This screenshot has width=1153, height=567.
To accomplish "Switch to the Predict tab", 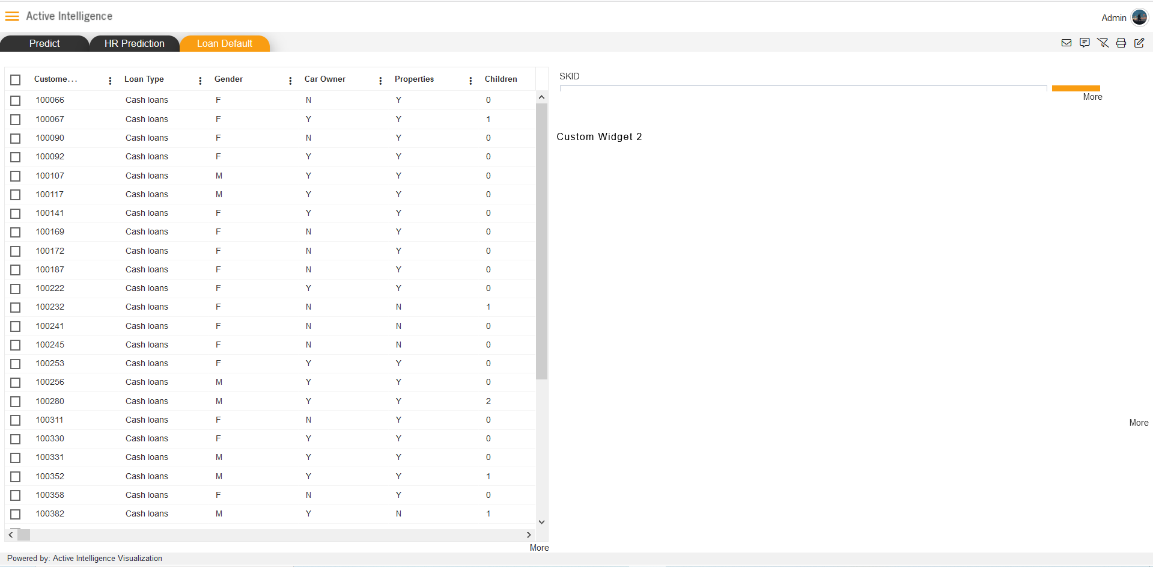I will (x=44, y=43).
